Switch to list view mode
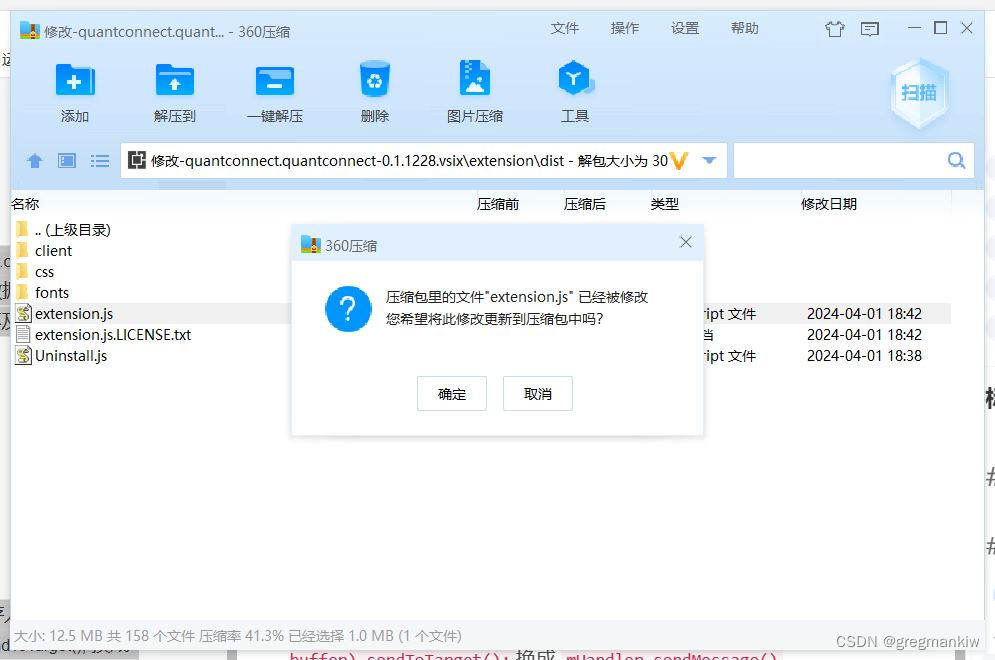 [x=100, y=161]
